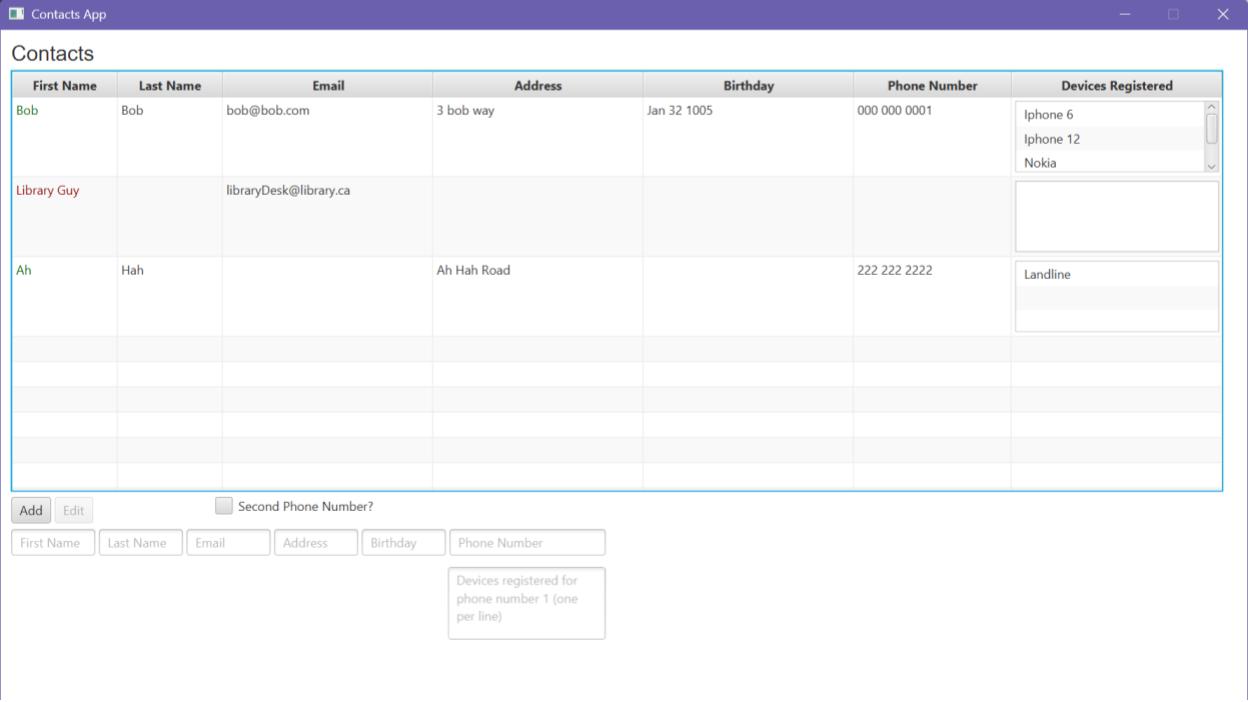This screenshot has height=702, width=1248.
Task: Click the devices registered text area
Action: click(526, 603)
